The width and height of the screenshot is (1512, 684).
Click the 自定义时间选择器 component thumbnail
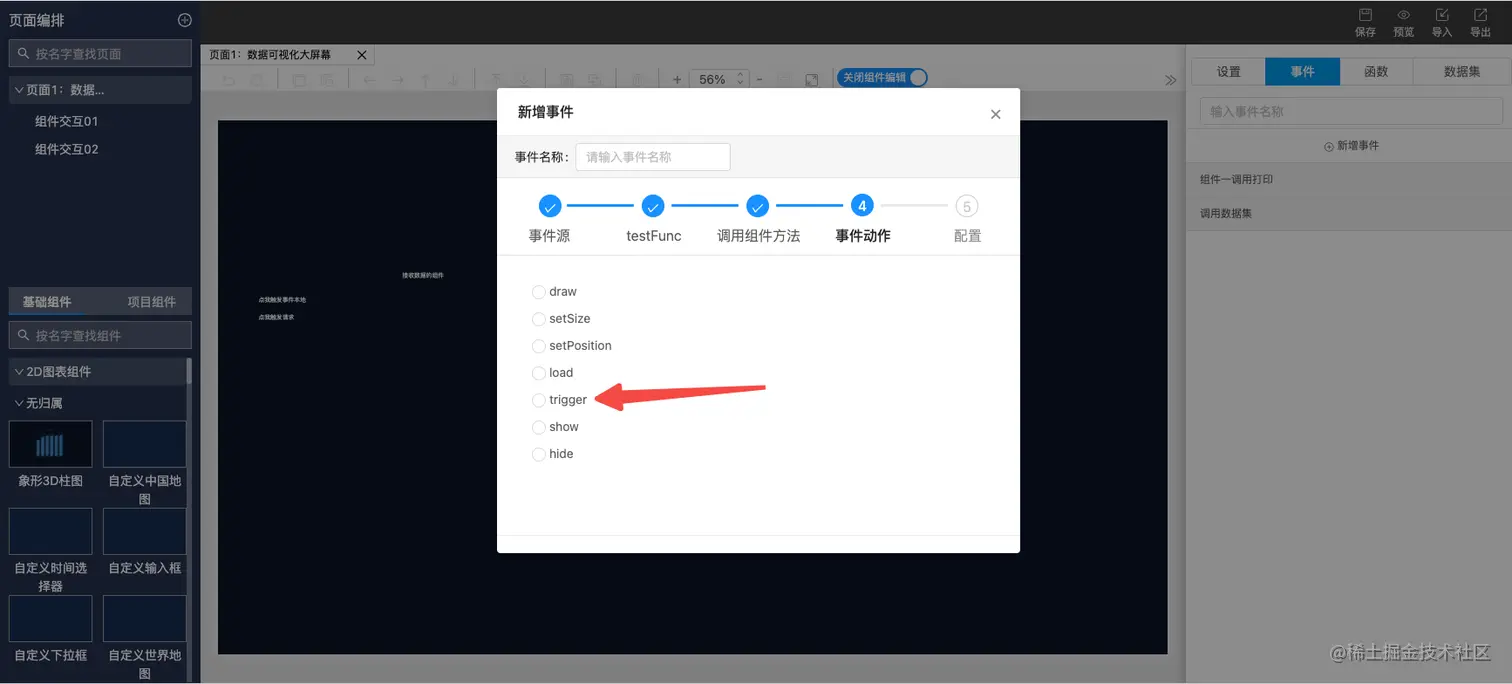coord(50,531)
